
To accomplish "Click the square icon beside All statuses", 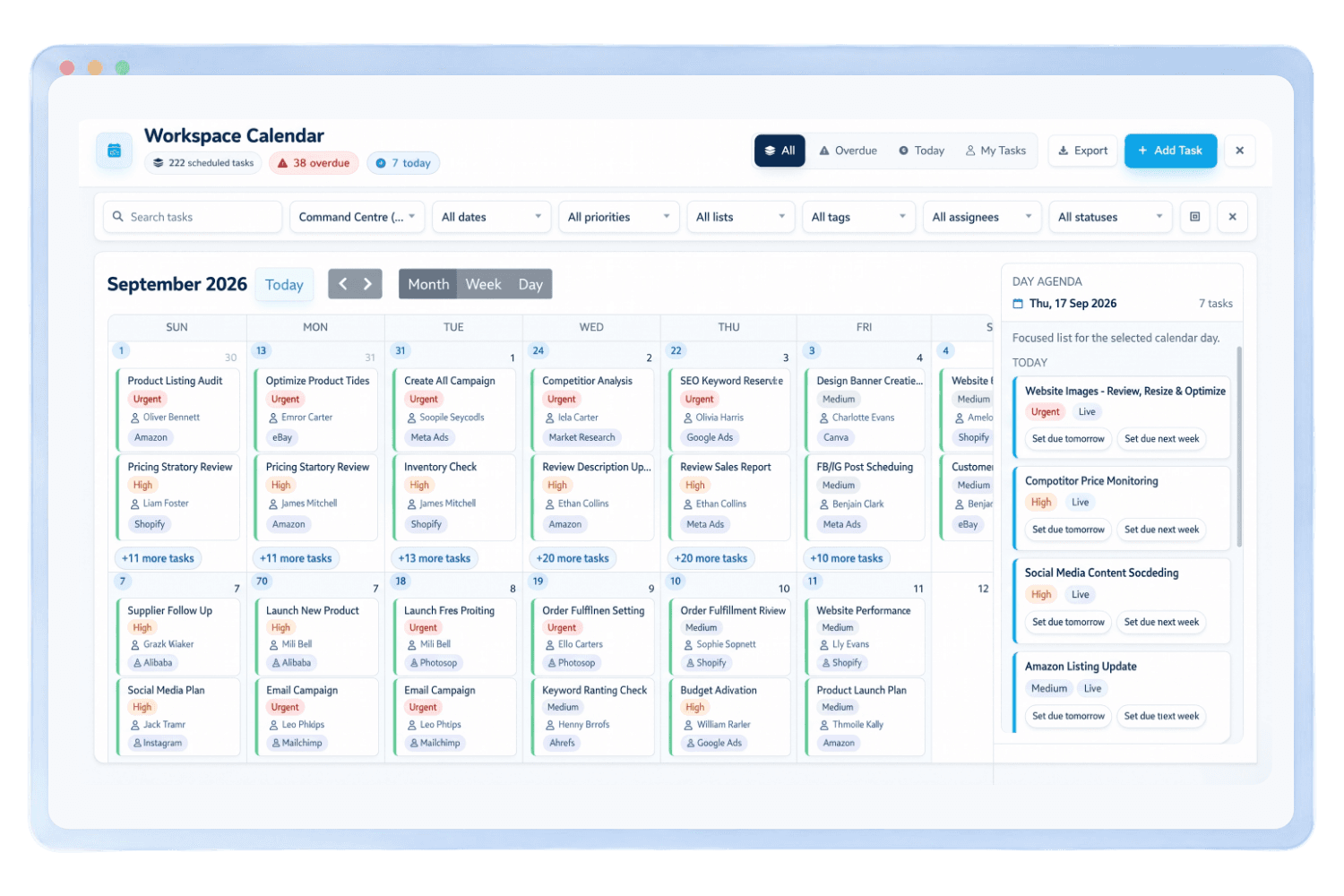I will [x=1194, y=217].
